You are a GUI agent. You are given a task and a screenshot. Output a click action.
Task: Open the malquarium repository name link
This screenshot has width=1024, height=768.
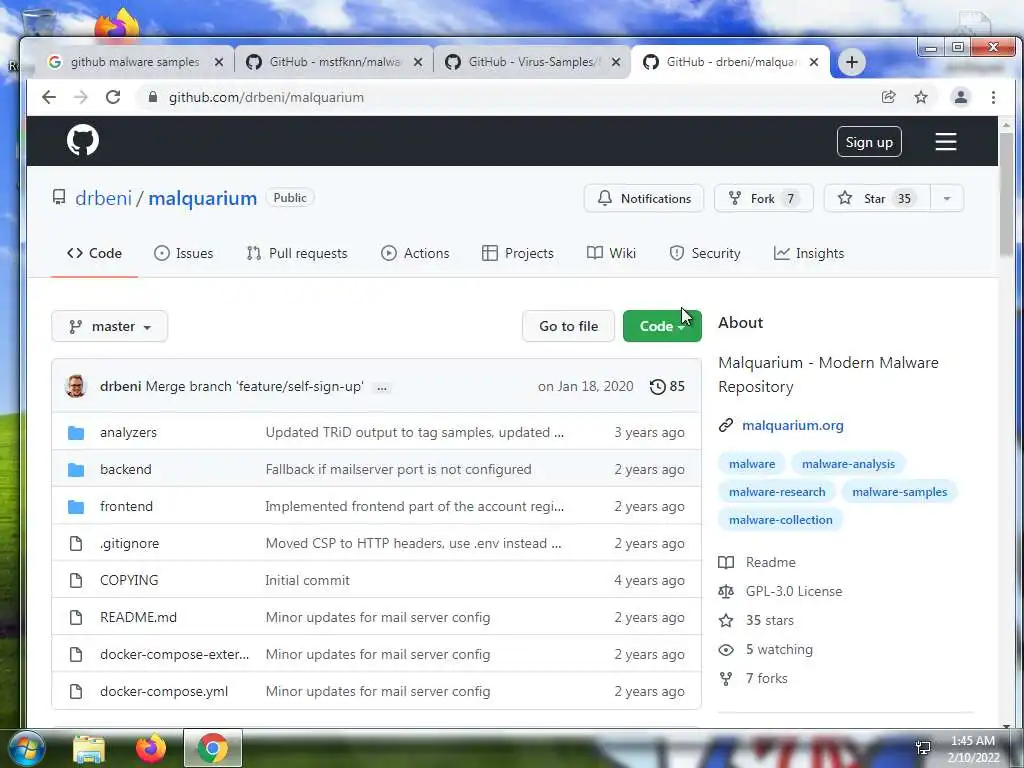(202, 198)
